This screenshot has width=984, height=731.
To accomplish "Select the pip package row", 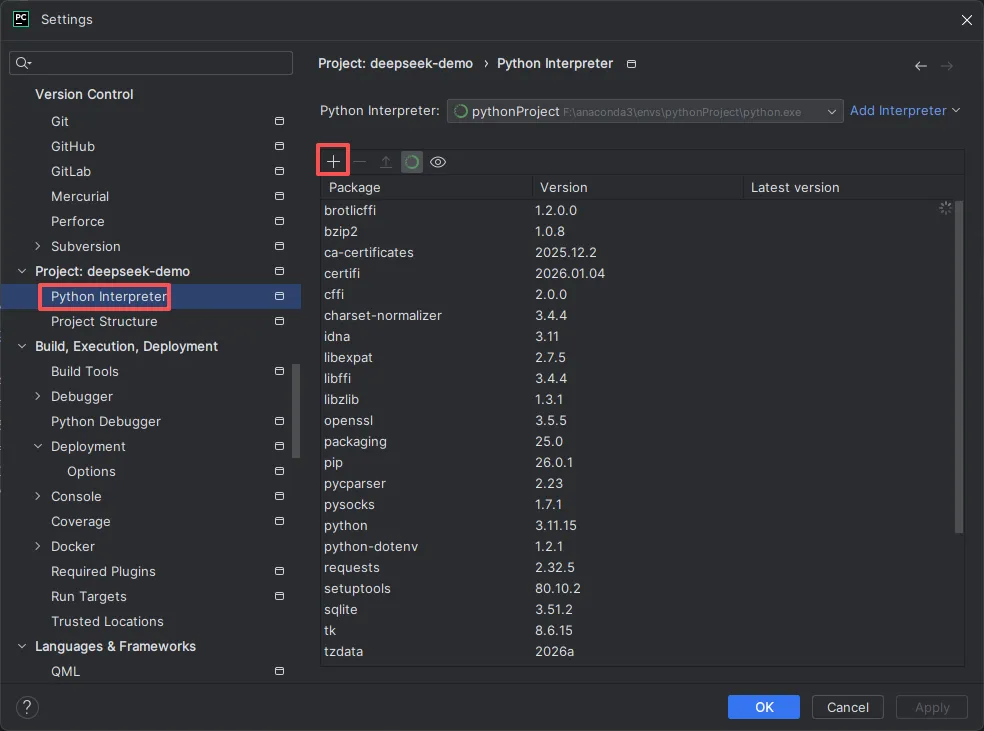I will (x=637, y=462).
